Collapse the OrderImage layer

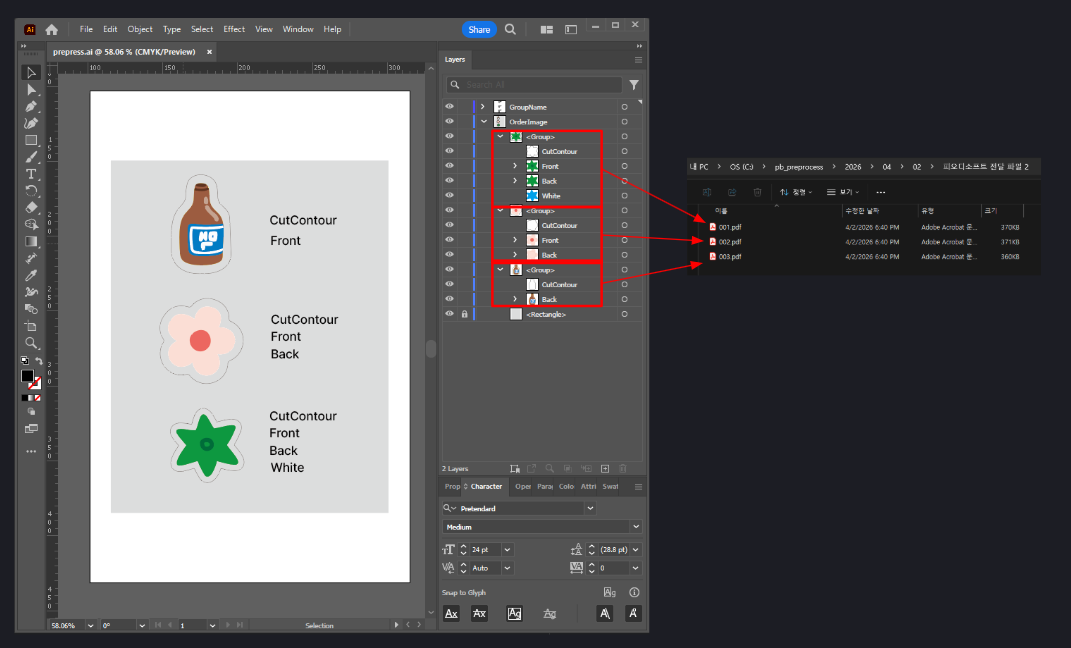[x=484, y=122]
